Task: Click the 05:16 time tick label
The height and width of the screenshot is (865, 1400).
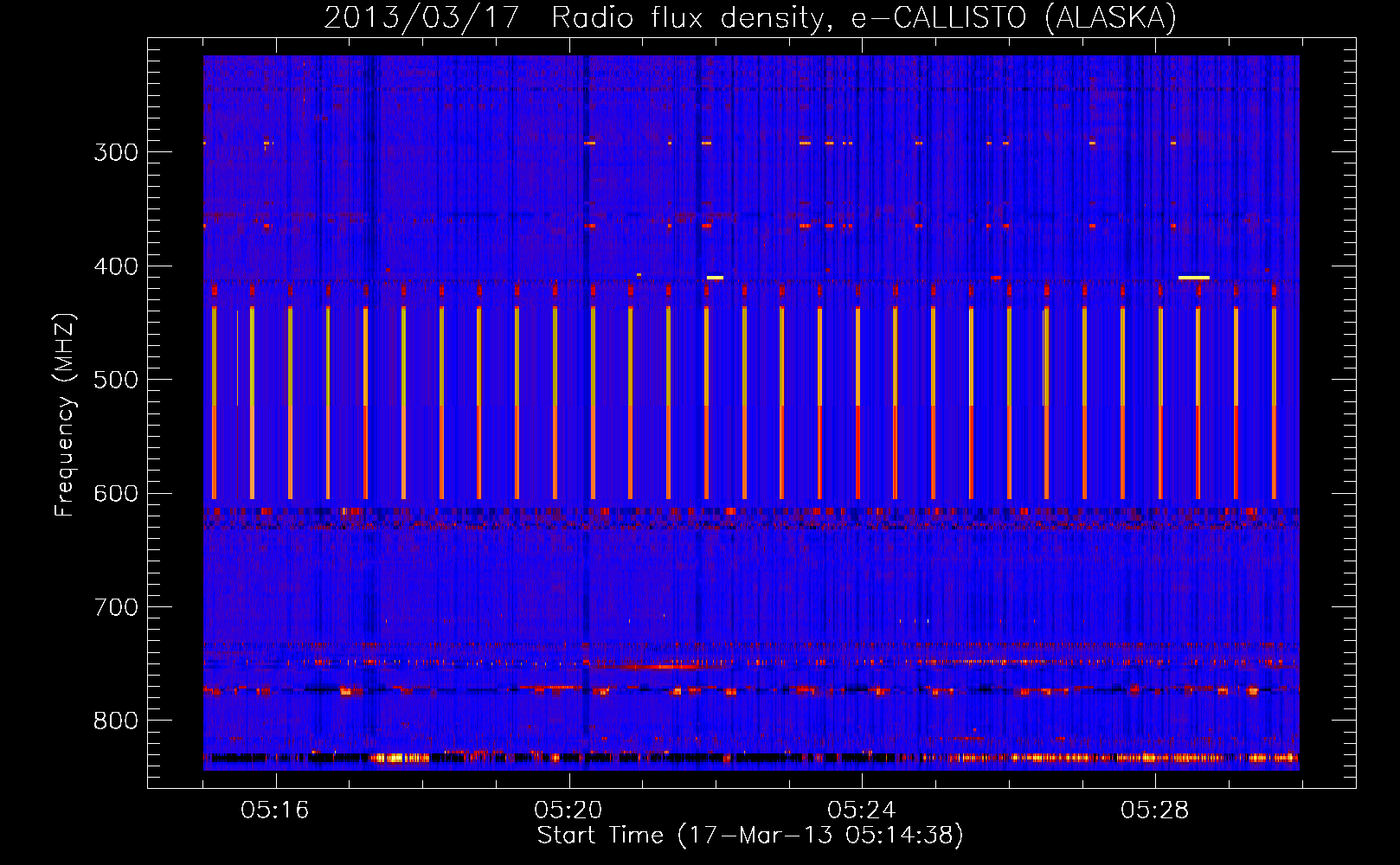Action: [x=275, y=811]
